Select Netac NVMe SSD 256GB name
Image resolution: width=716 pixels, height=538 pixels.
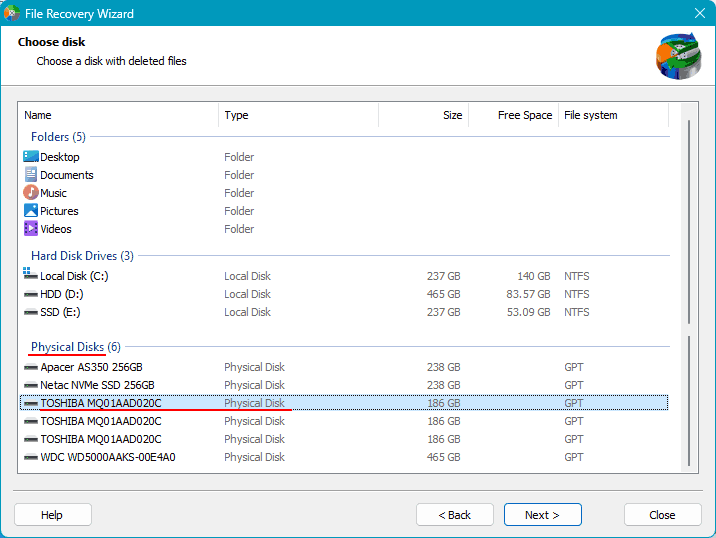click(97, 385)
